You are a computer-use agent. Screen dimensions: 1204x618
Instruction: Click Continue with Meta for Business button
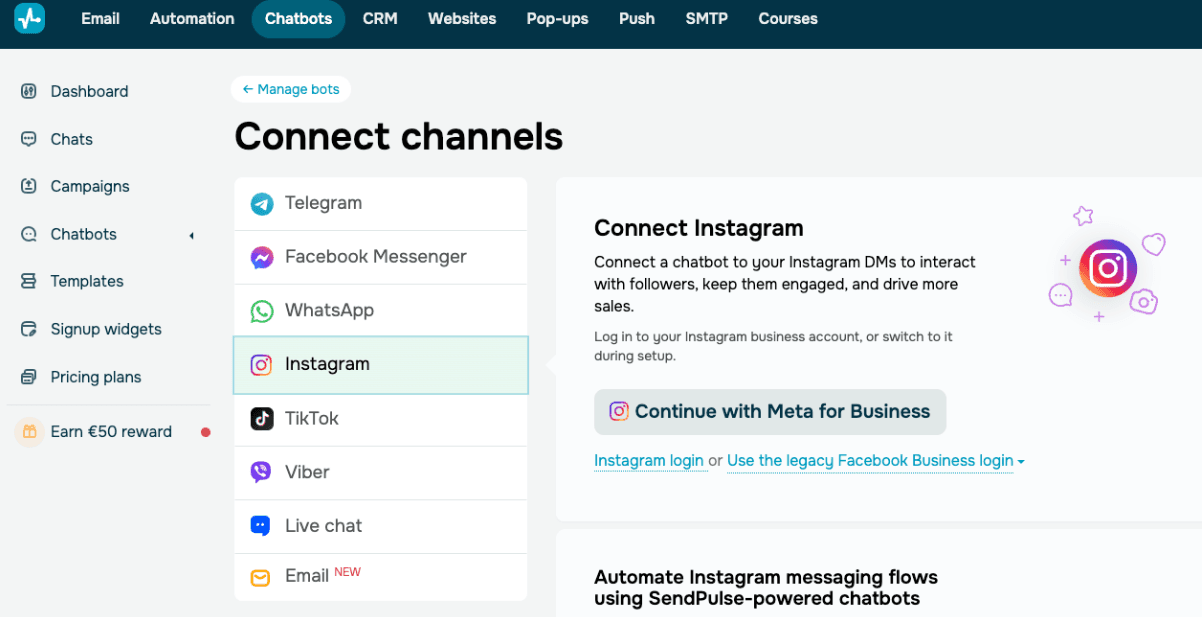point(770,412)
